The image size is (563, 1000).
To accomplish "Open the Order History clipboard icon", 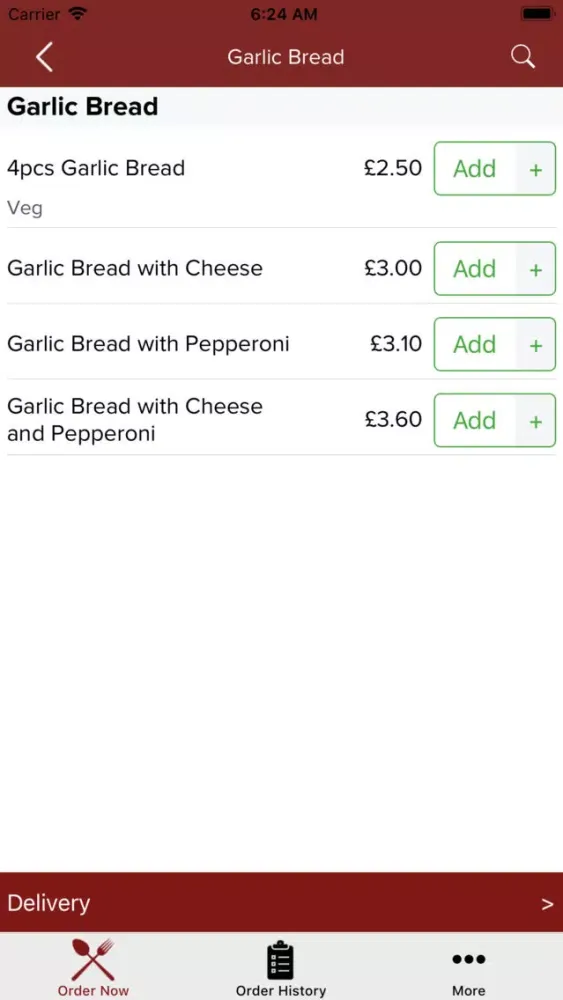I will click(280, 959).
